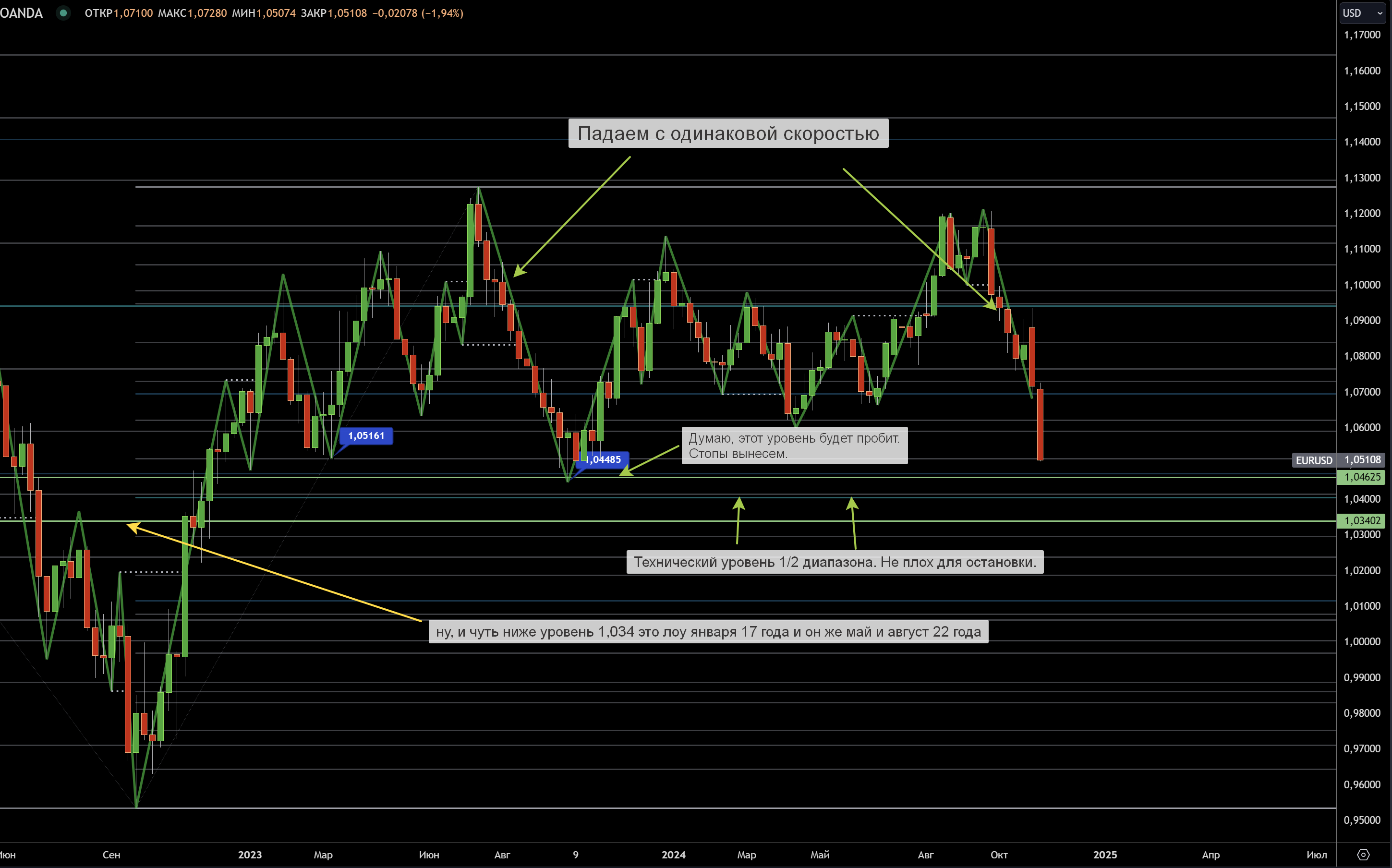Click the Апр label on time axis
Image resolution: width=1392 pixels, height=868 pixels.
tap(1210, 855)
